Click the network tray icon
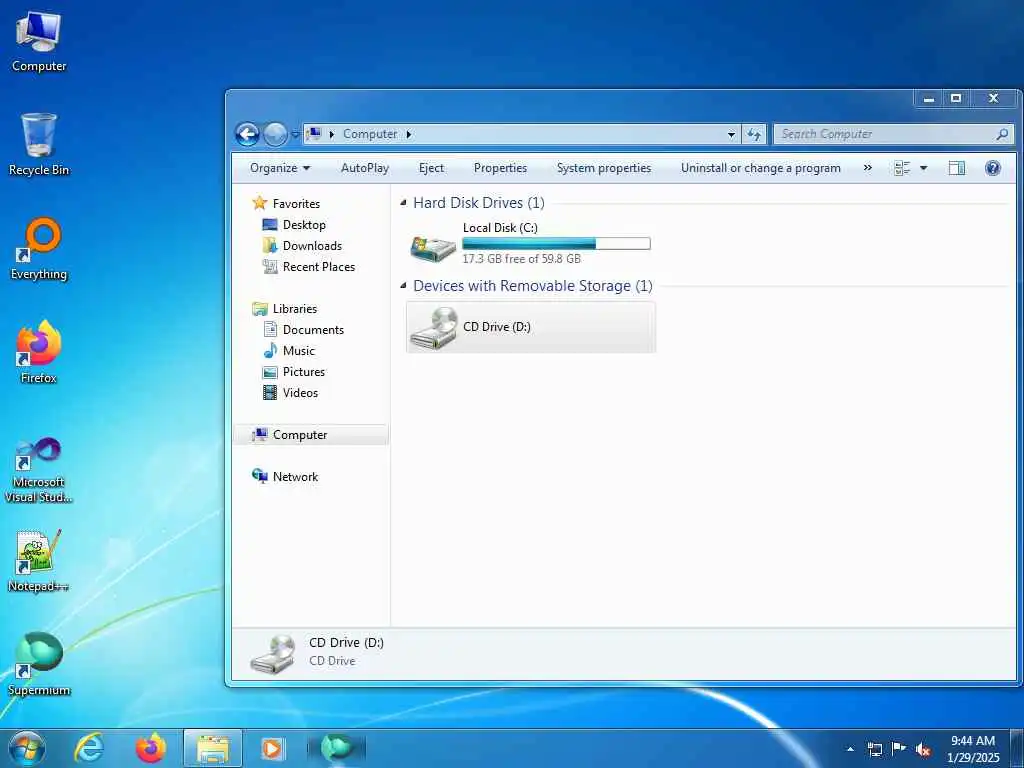The height and width of the screenshot is (768, 1024). coord(874,749)
